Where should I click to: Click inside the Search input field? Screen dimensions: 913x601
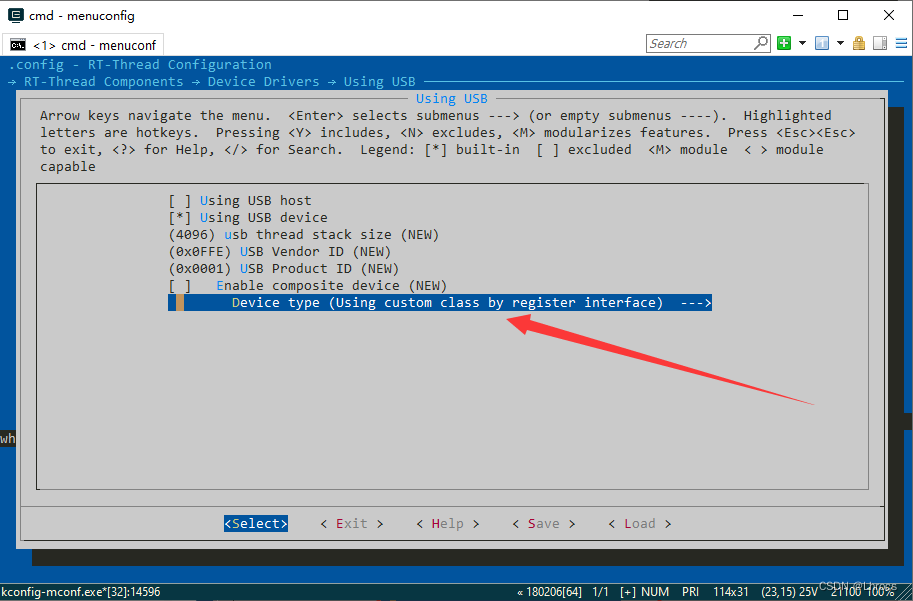pyautogui.click(x=700, y=43)
